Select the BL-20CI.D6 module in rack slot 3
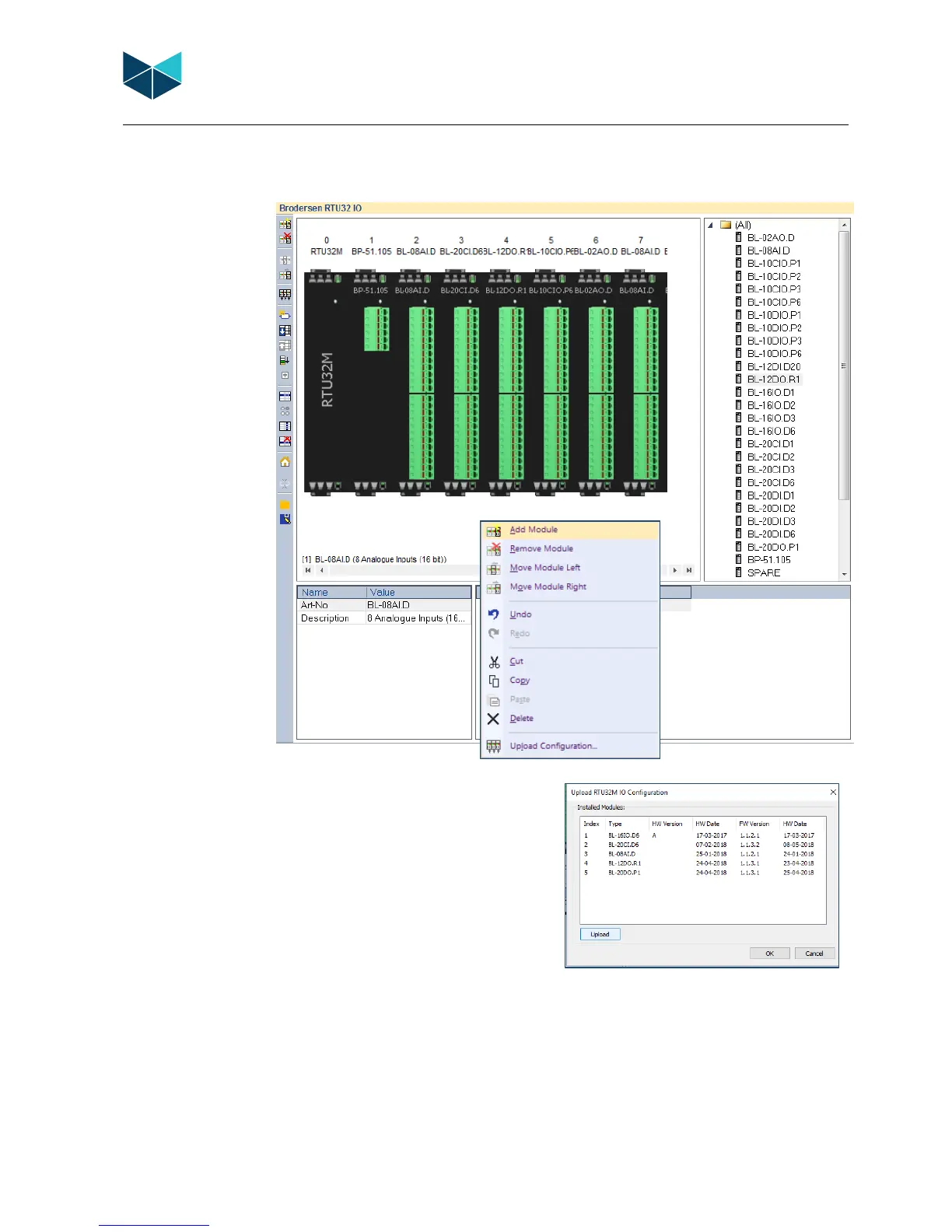 tap(460, 381)
